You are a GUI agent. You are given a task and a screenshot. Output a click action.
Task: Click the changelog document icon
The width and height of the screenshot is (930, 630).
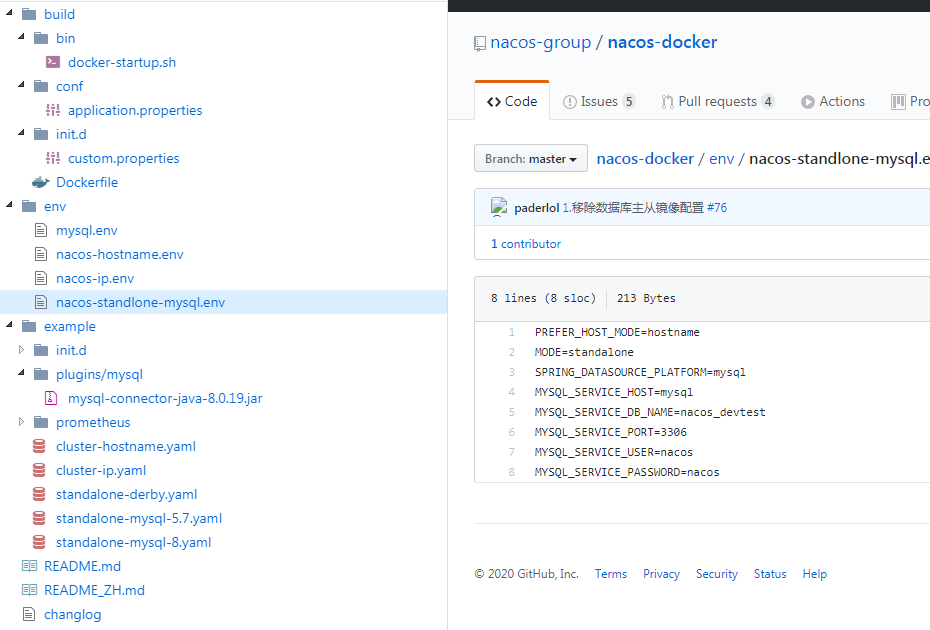tap(28, 614)
